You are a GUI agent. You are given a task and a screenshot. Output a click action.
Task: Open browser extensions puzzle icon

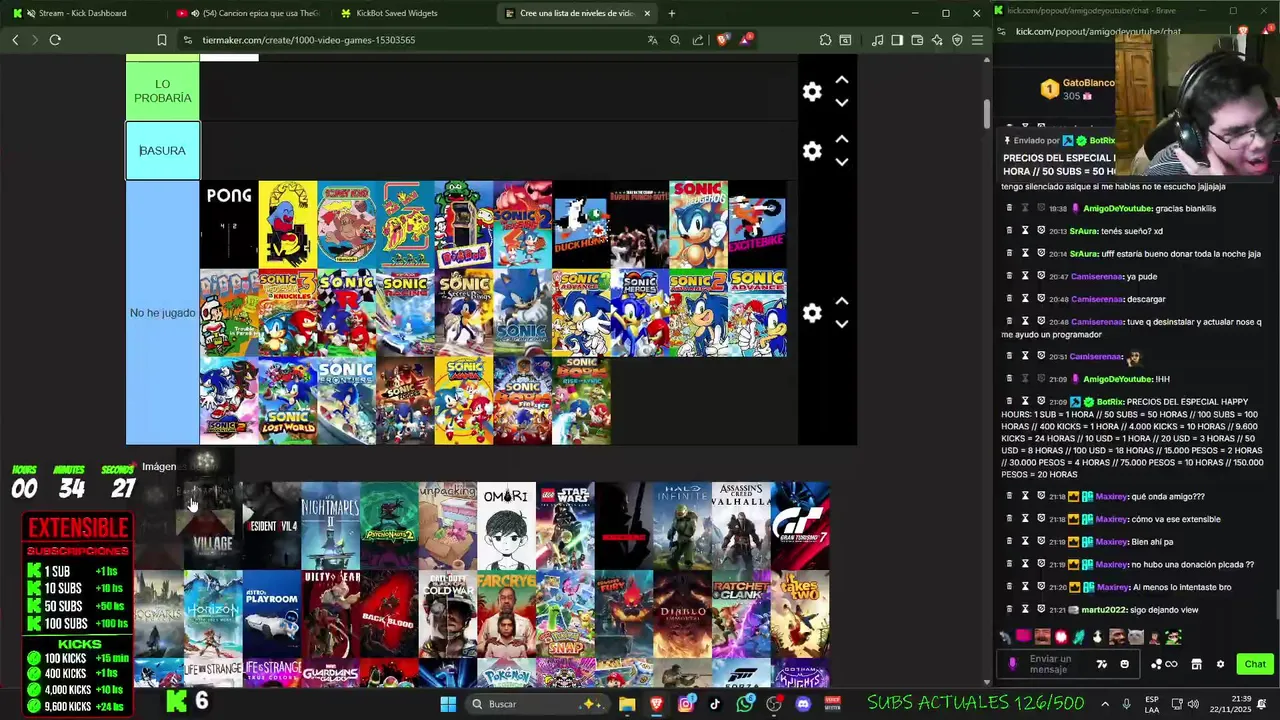click(x=825, y=40)
